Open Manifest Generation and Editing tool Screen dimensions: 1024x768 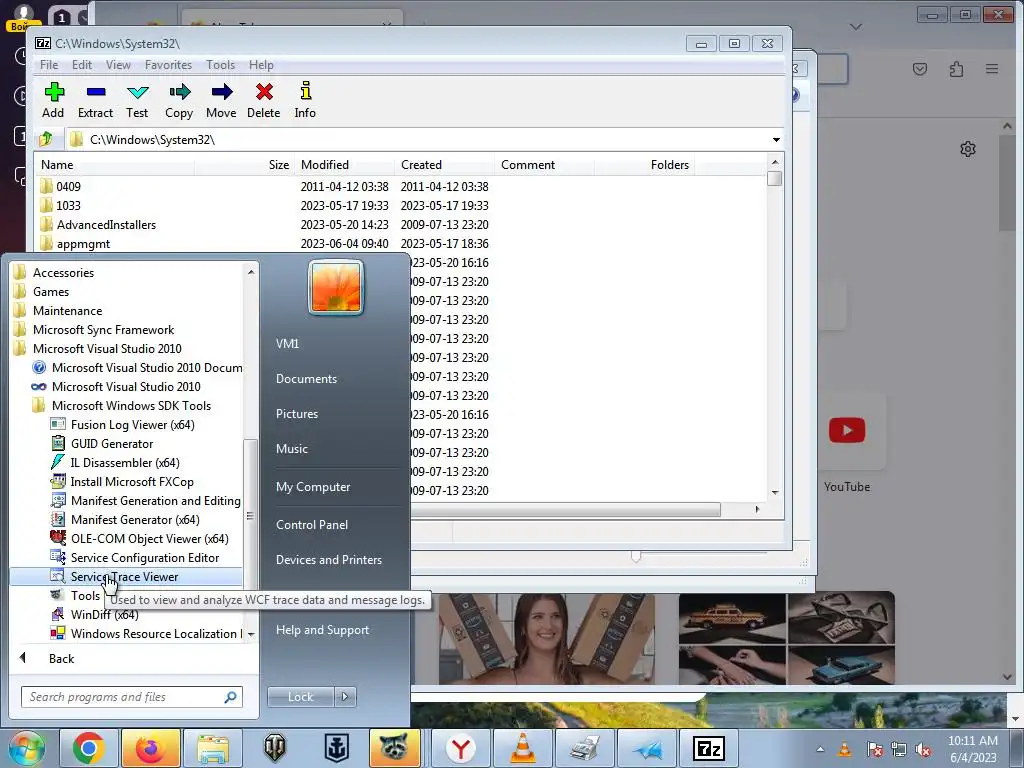146,500
